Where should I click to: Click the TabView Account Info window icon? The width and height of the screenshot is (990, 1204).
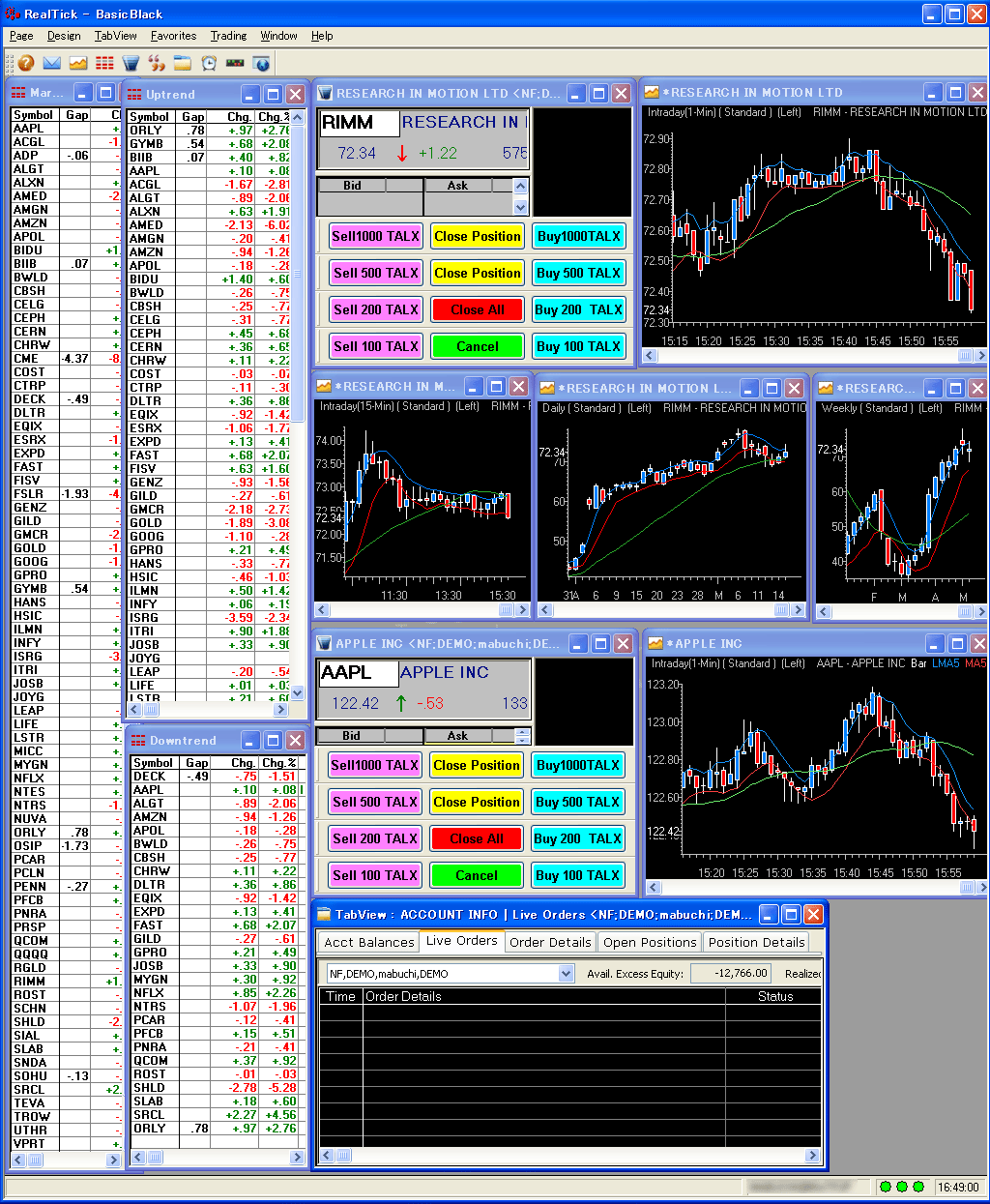[324, 914]
